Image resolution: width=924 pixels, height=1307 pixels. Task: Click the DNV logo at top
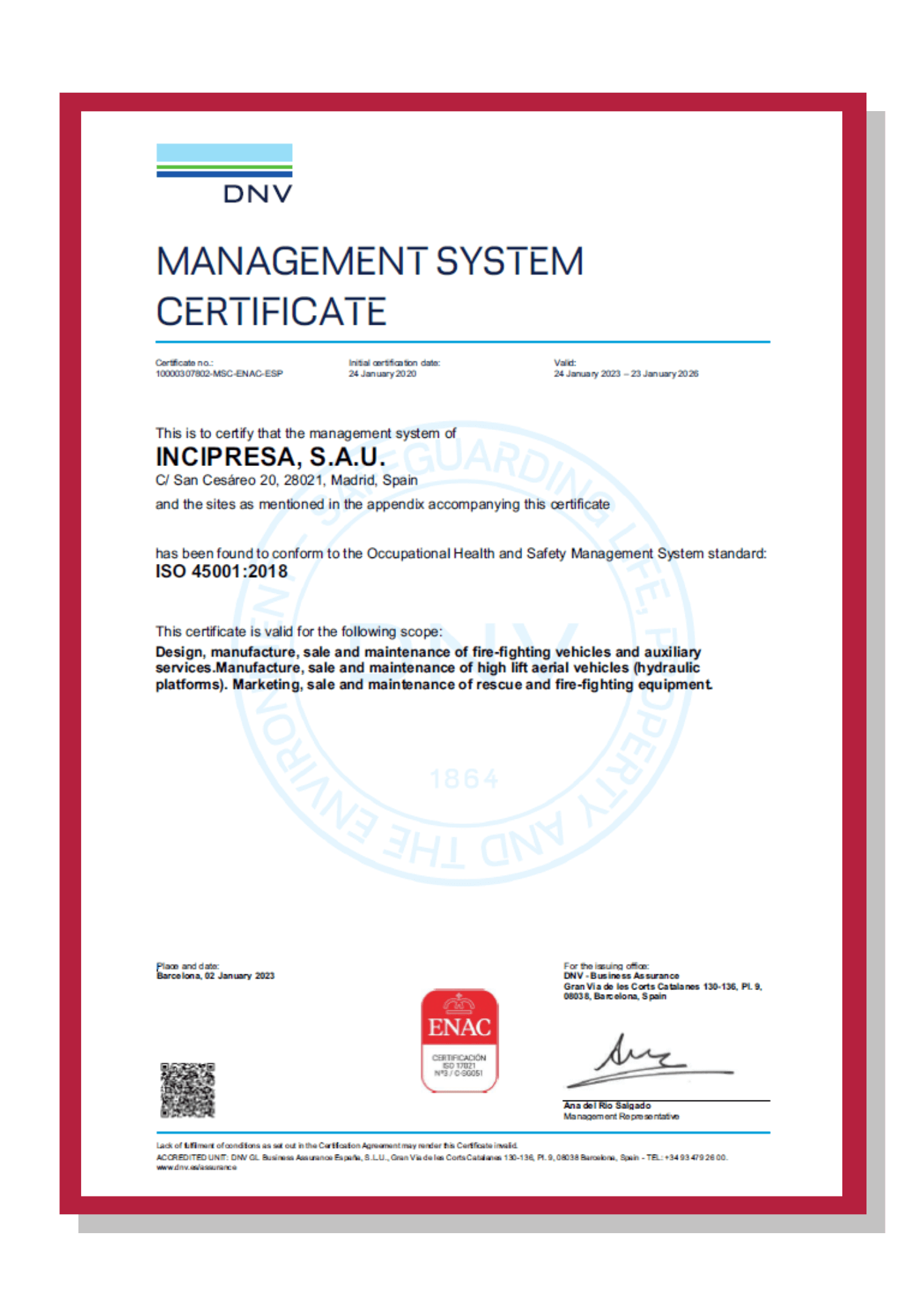[x=224, y=173]
